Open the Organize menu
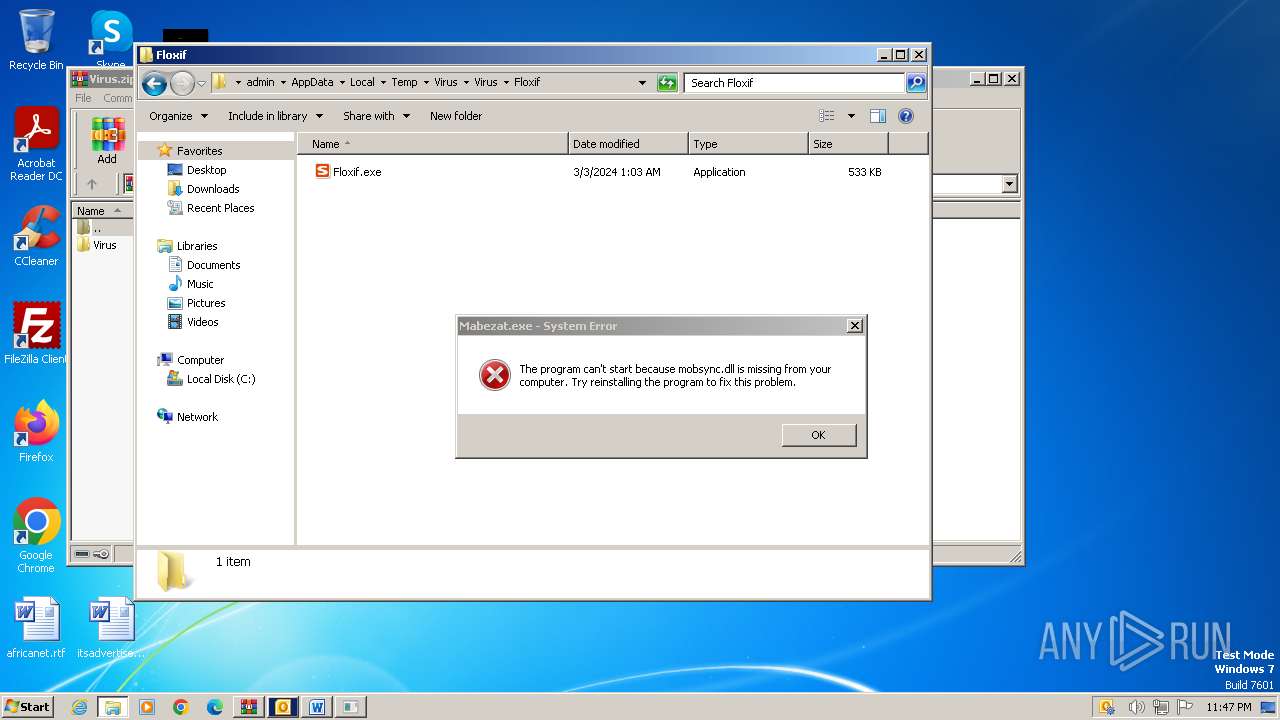1280x720 pixels. (x=178, y=116)
